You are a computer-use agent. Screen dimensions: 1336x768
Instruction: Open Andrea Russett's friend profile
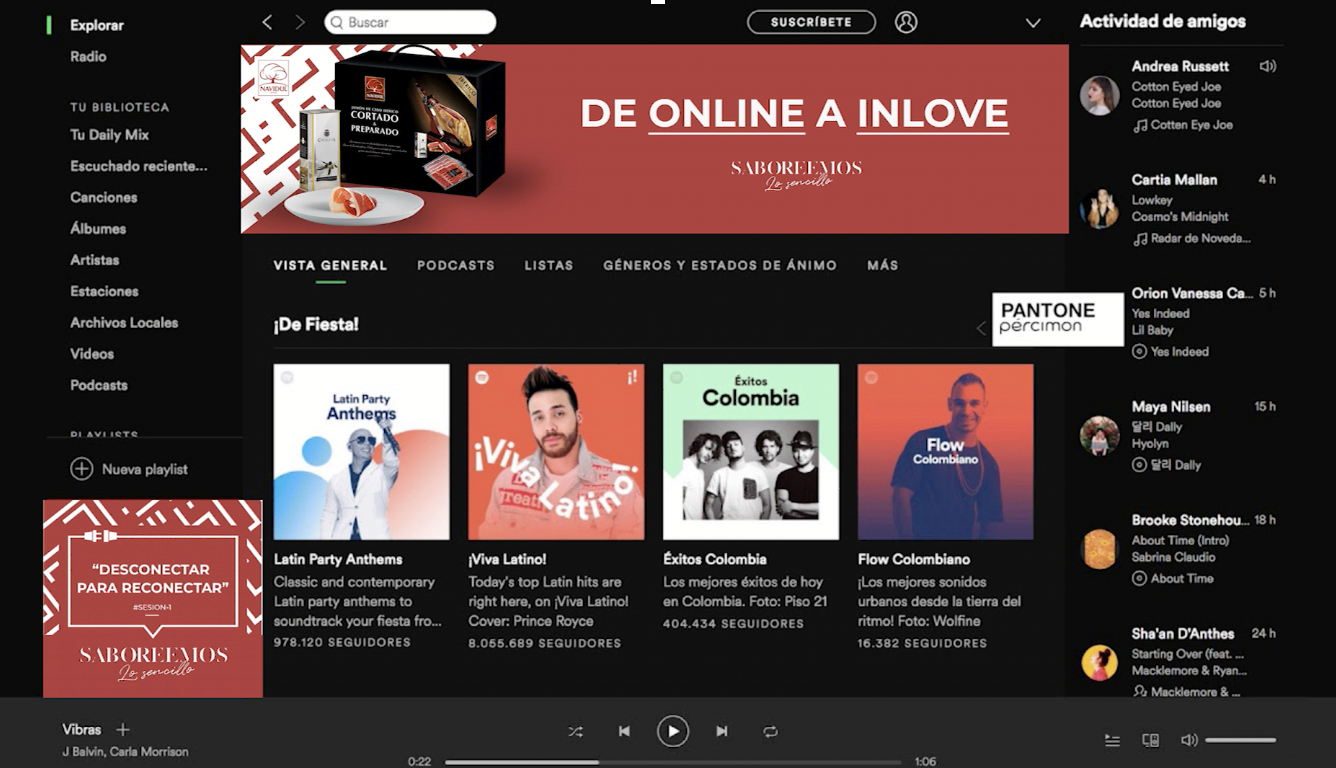click(x=1180, y=66)
